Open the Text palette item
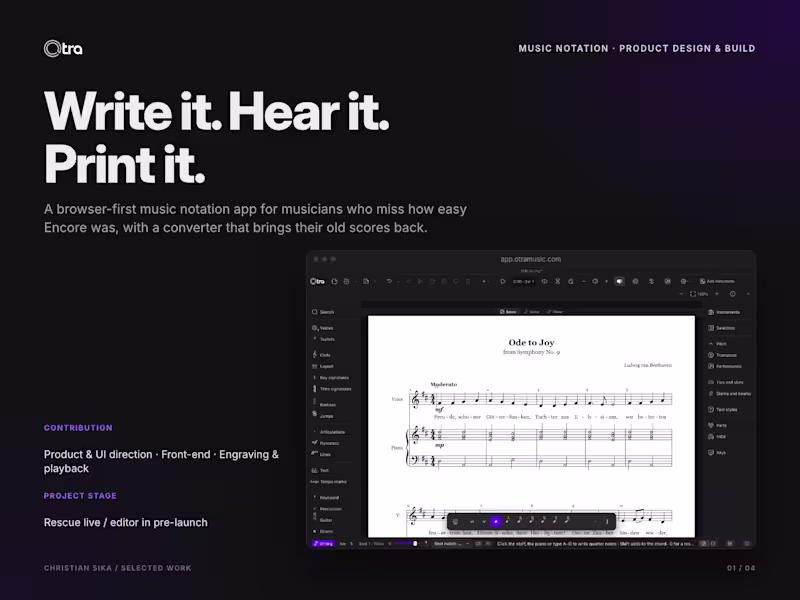800x600 pixels. point(320,470)
